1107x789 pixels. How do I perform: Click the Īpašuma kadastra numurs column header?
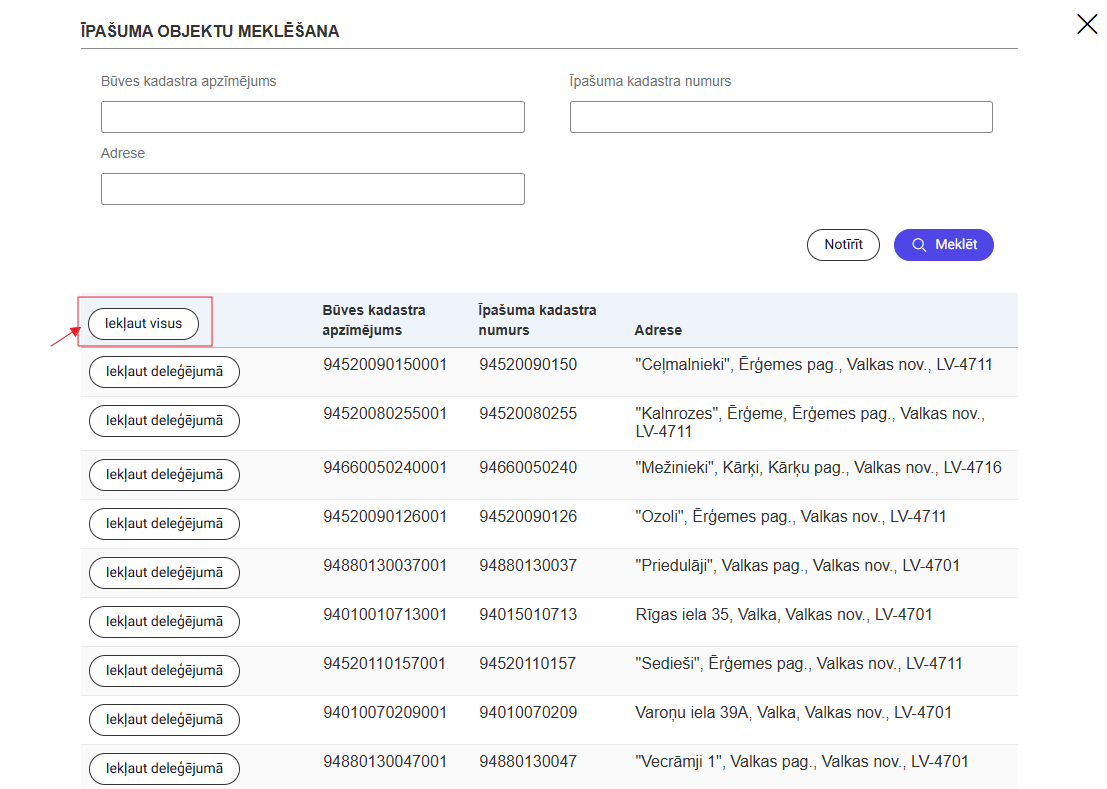[537, 320]
